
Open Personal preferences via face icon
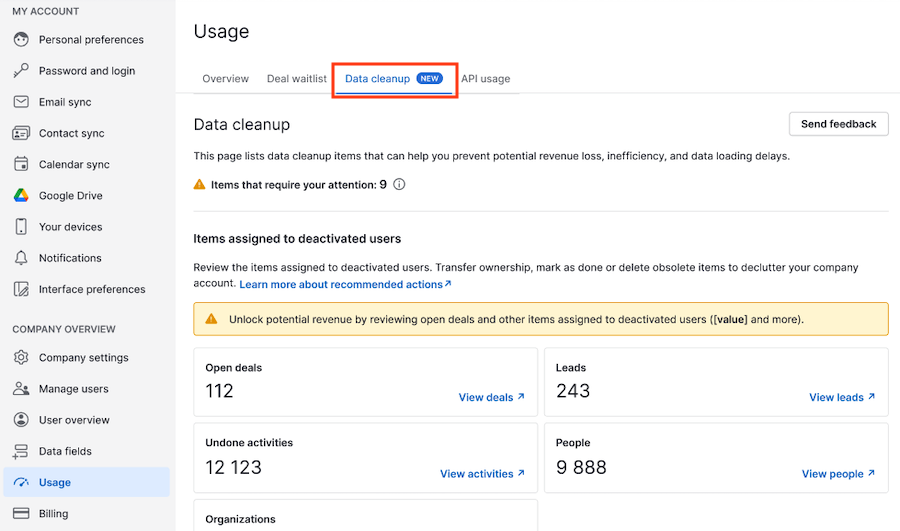[x=21, y=40]
